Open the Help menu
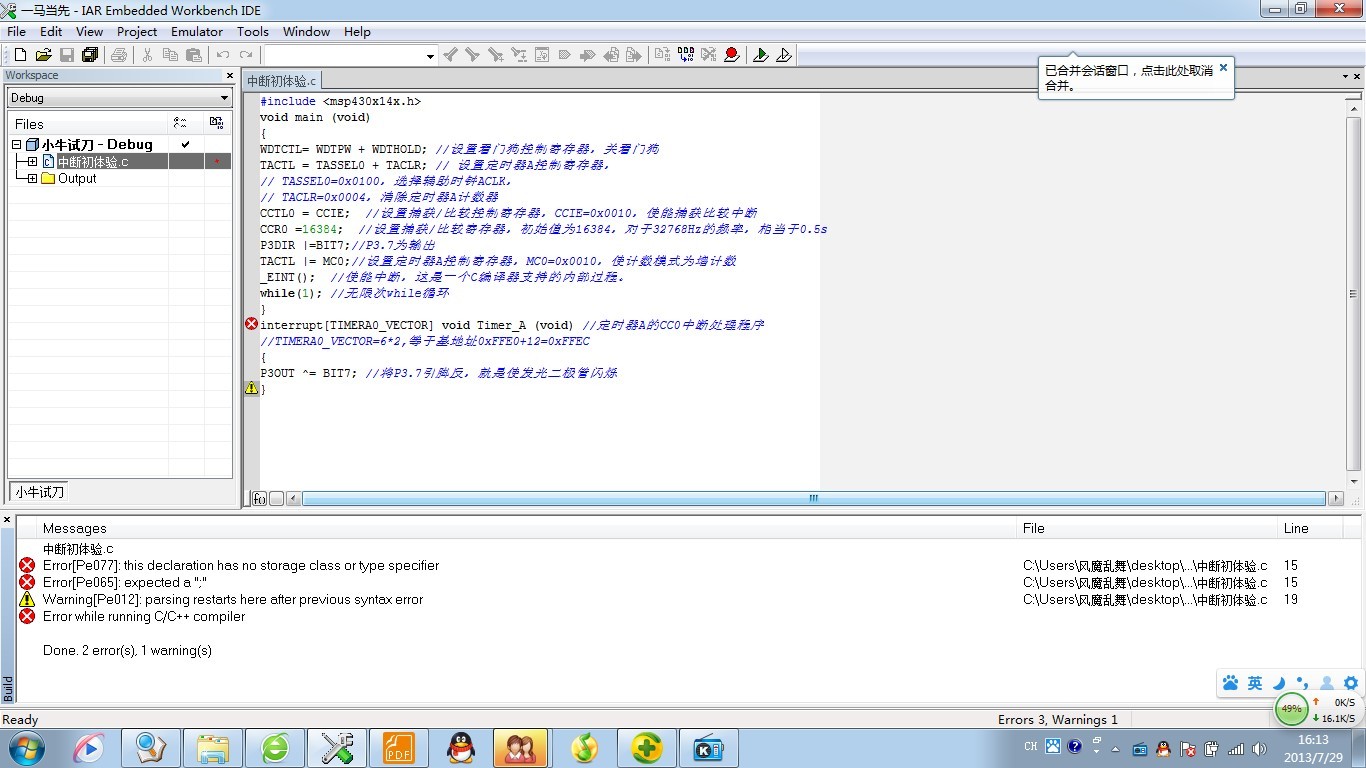1366x768 pixels. coord(357,32)
